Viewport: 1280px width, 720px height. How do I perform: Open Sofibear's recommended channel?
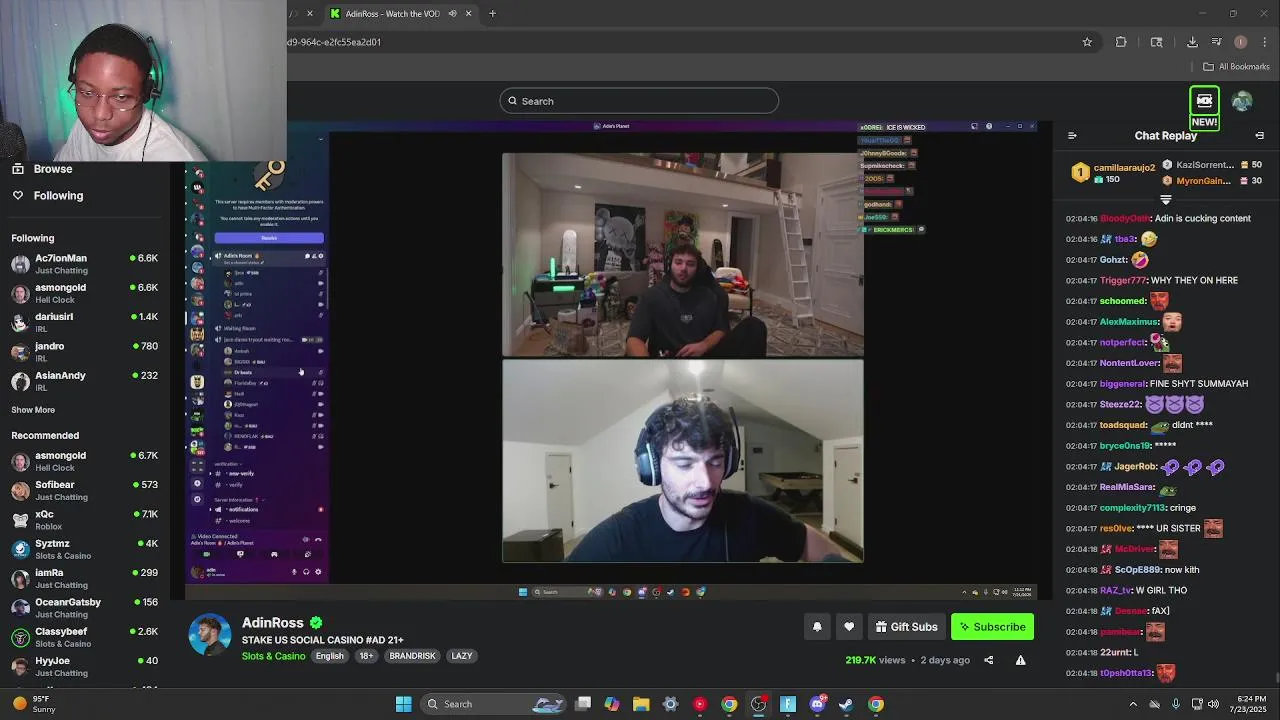85,490
